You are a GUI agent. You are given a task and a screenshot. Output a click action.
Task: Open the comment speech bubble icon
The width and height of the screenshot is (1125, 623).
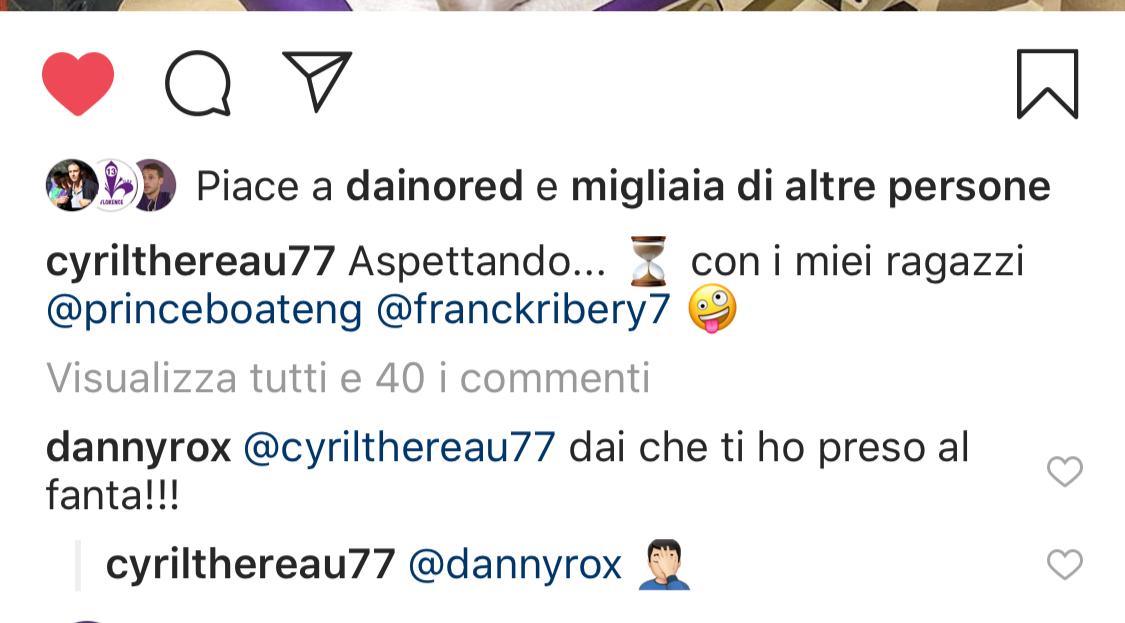[x=198, y=83]
